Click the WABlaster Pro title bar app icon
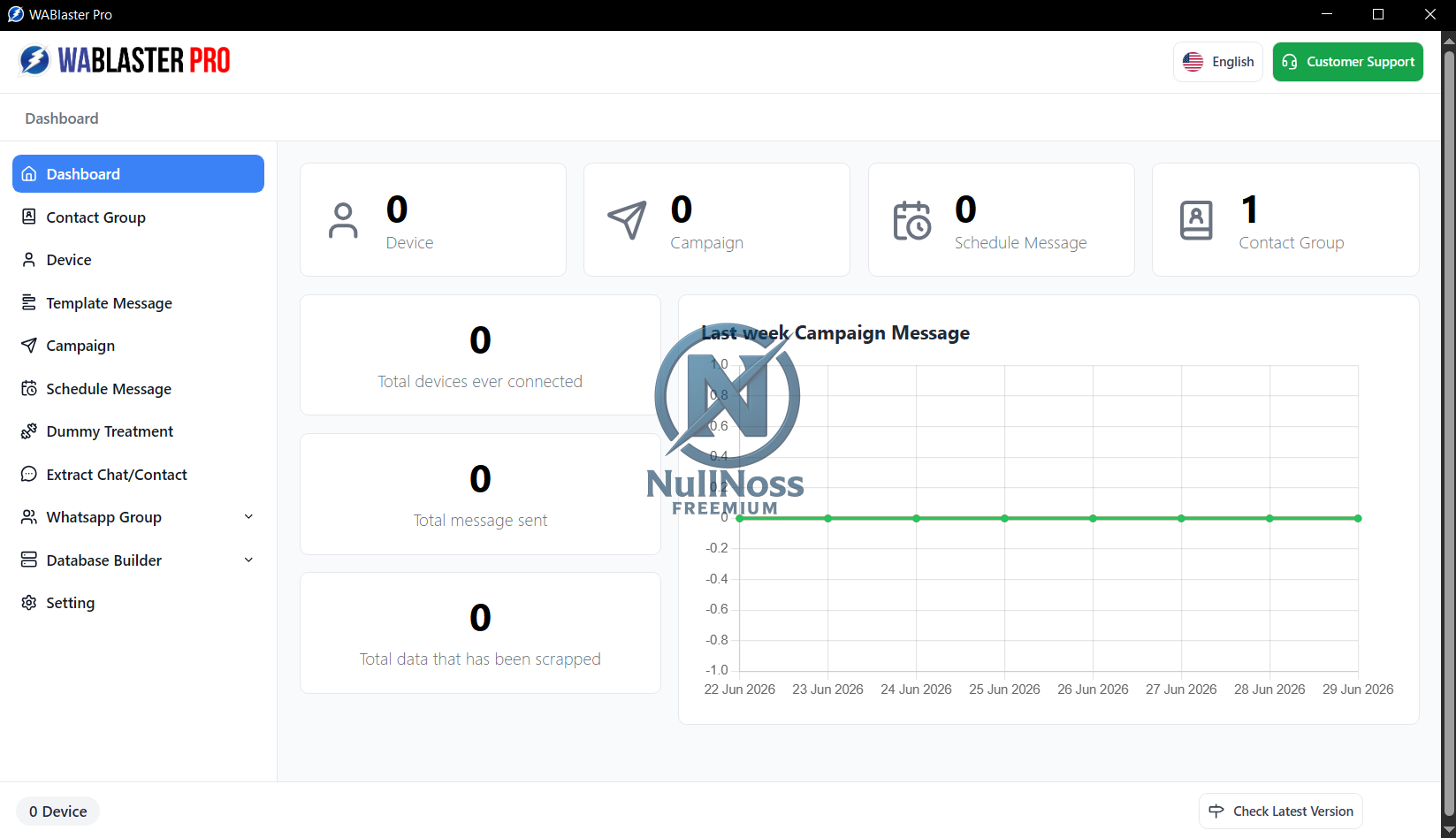This screenshot has height=838, width=1456. click(x=15, y=15)
